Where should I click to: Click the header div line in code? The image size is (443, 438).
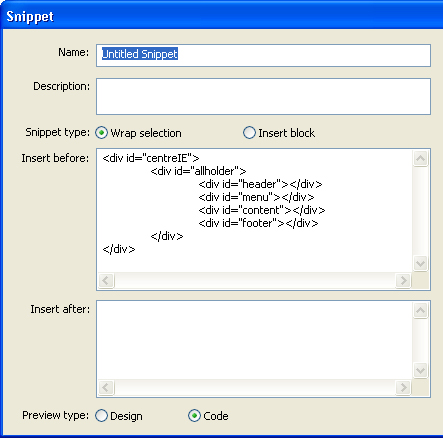click(x=260, y=184)
